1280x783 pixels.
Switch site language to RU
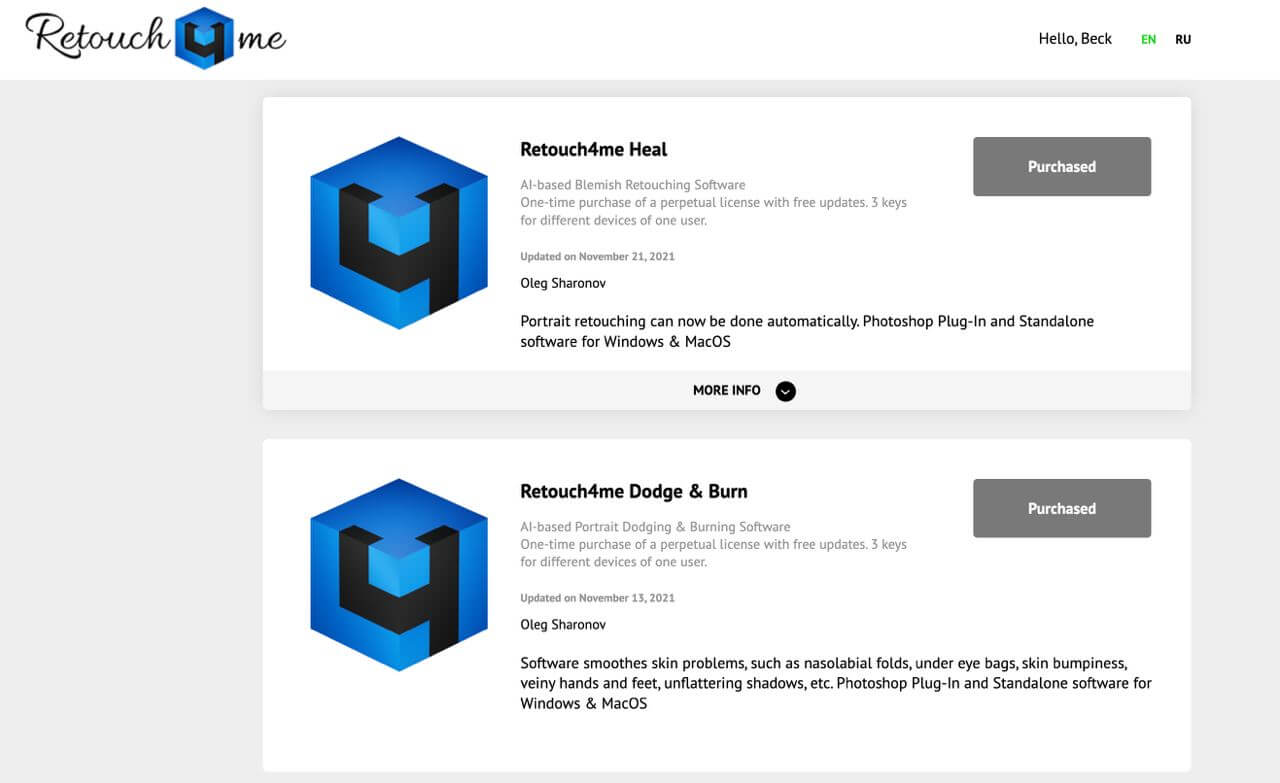pyautogui.click(x=1183, y=40)
